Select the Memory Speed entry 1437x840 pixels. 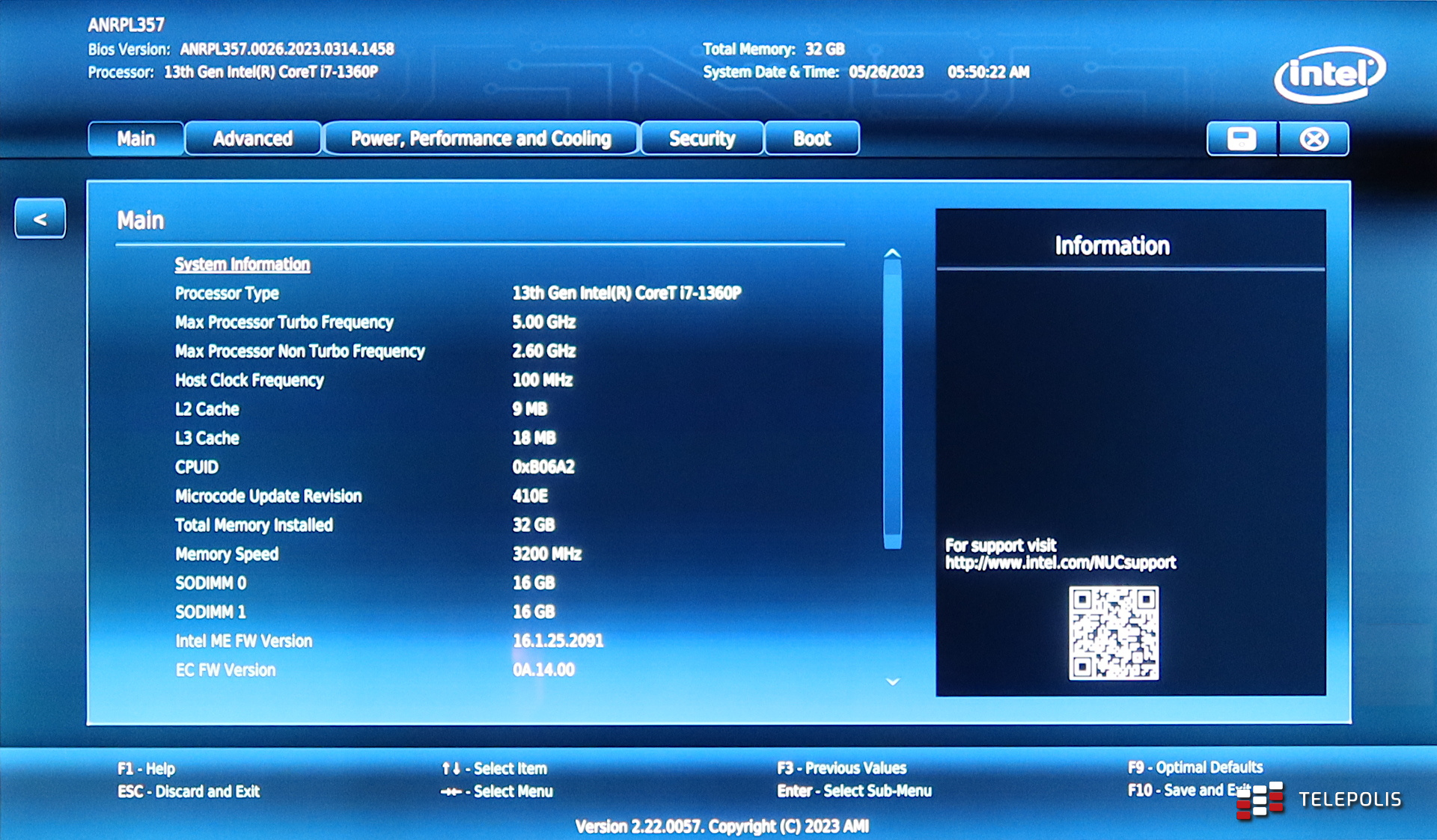point(227,554)
